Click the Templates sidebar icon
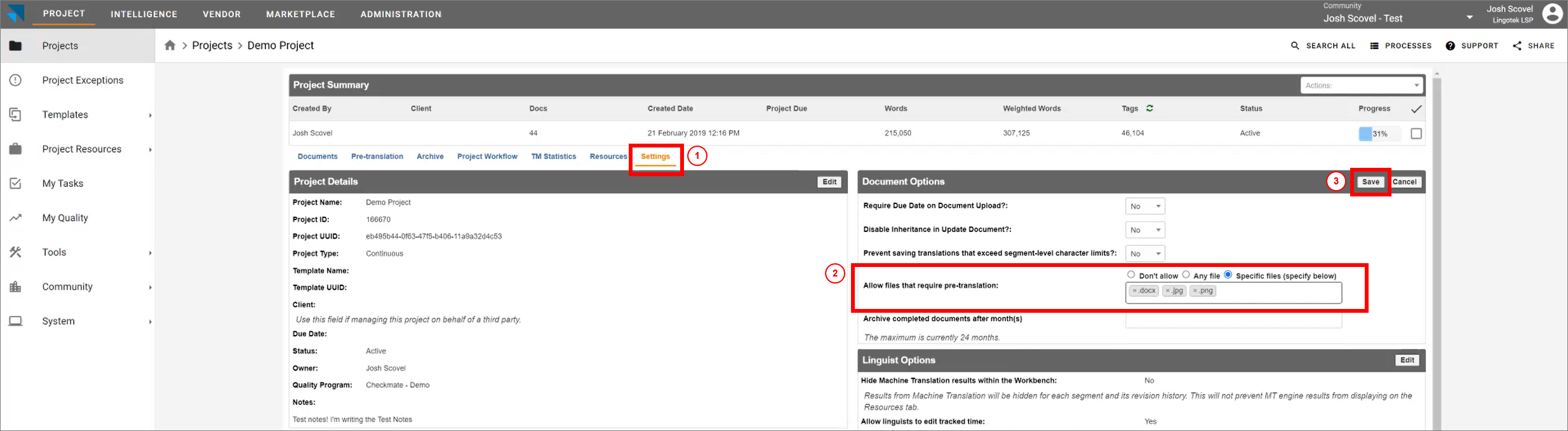The image size is (1568, 431). click(15, 114)
